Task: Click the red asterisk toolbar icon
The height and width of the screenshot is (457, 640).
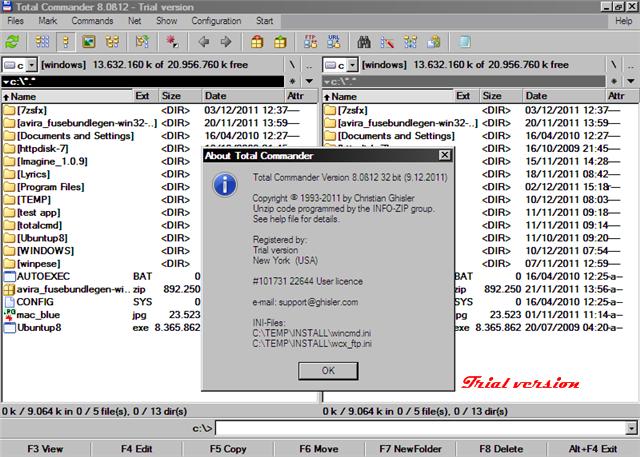Action: 172,42
